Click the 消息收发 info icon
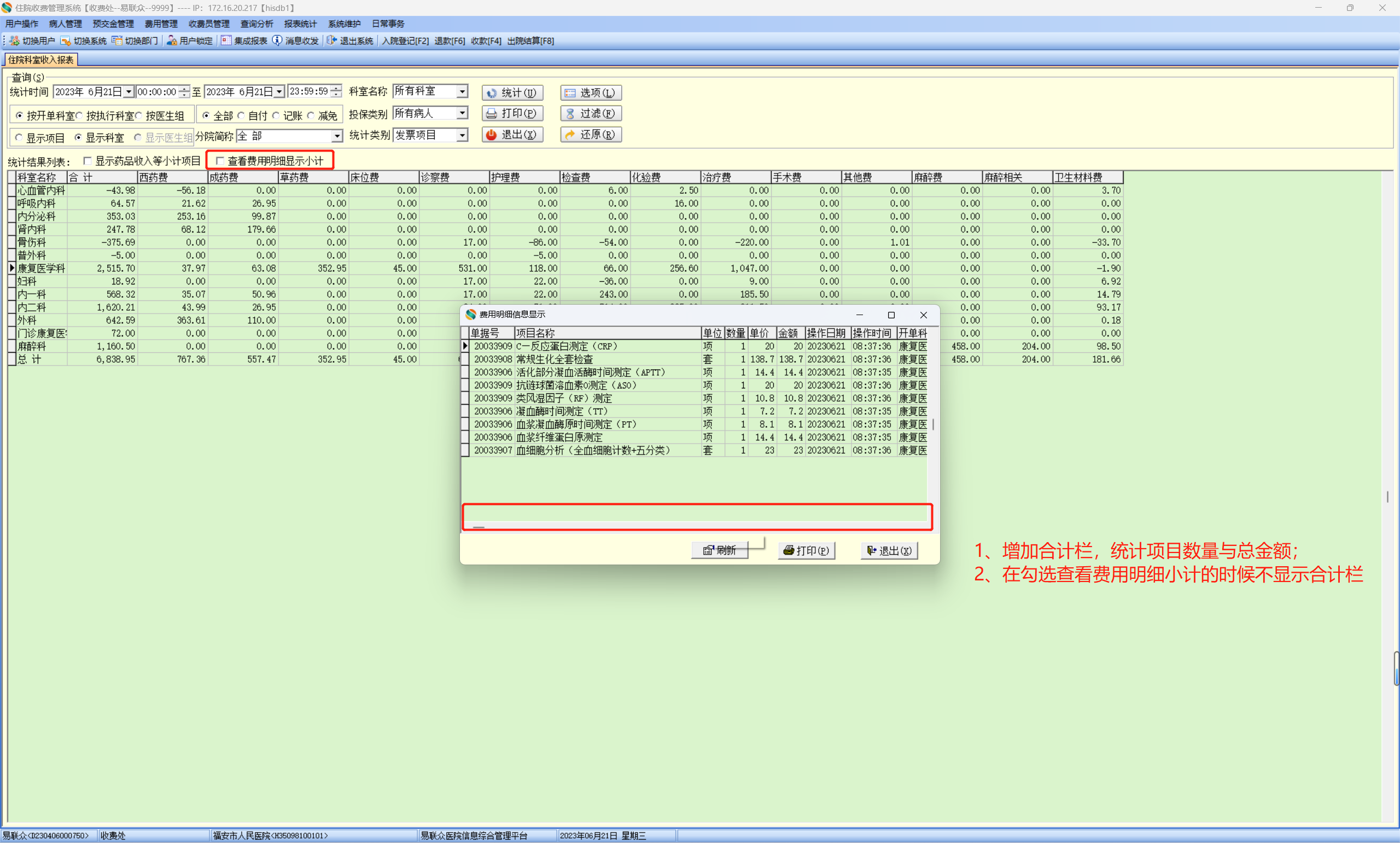 277,41
